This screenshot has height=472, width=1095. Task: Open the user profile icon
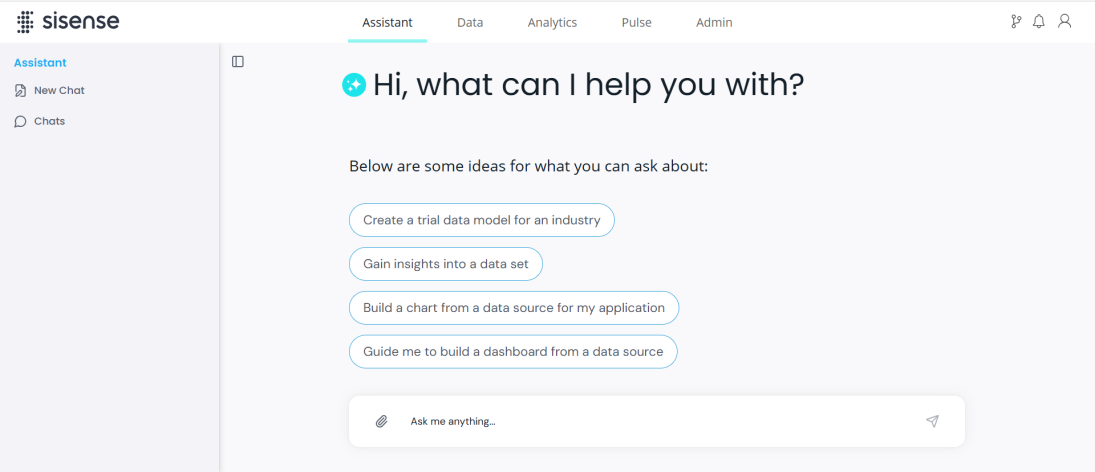coord(1064,22)
